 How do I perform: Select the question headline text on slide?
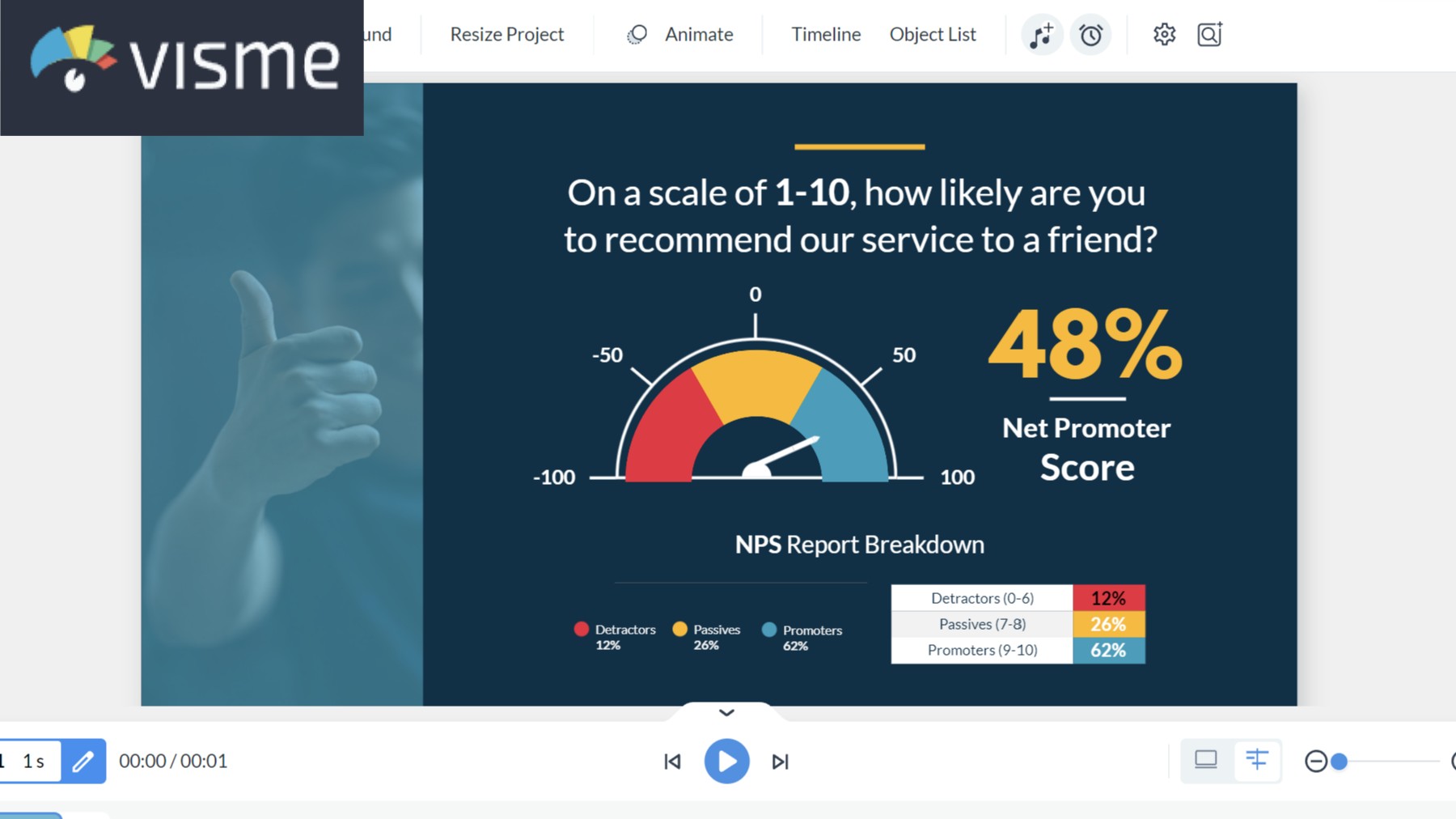point(859,215)
